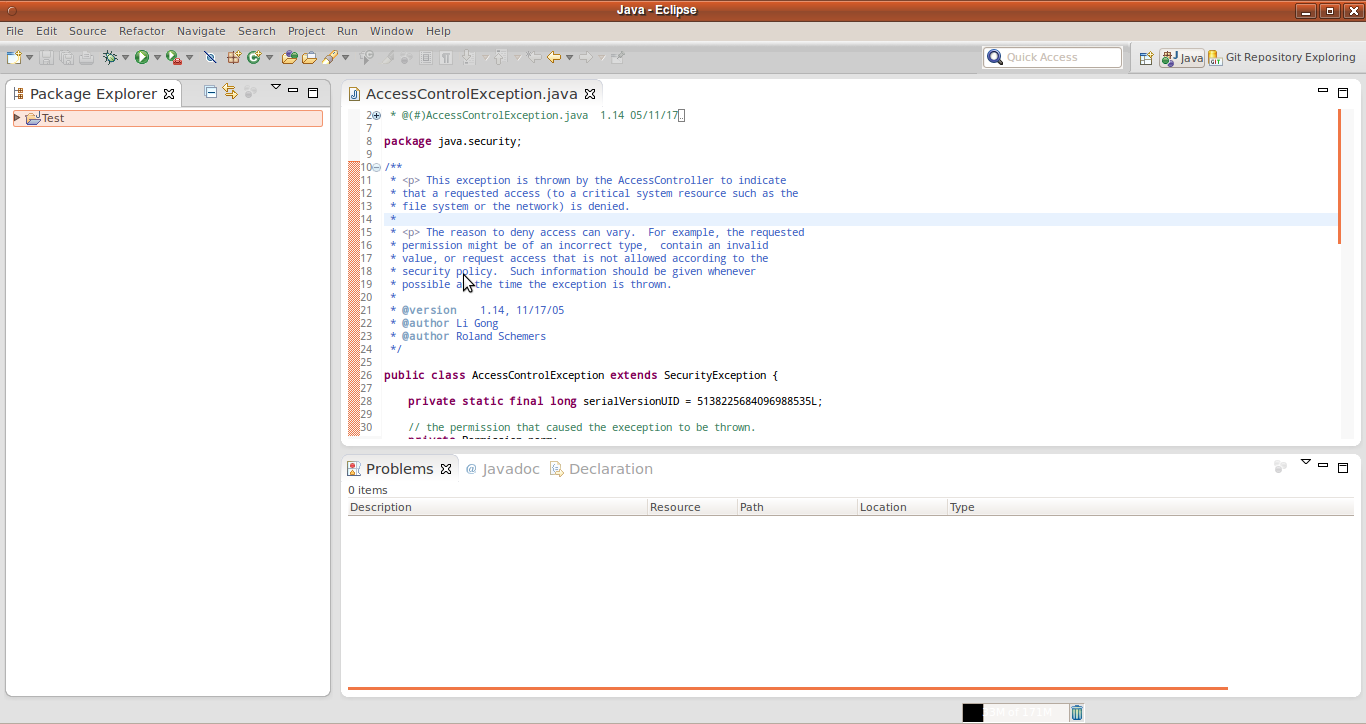Screen dimensions: 1366x724
Task: Open Debug configurations dropdown arrow
Action: tap(125, 57)
